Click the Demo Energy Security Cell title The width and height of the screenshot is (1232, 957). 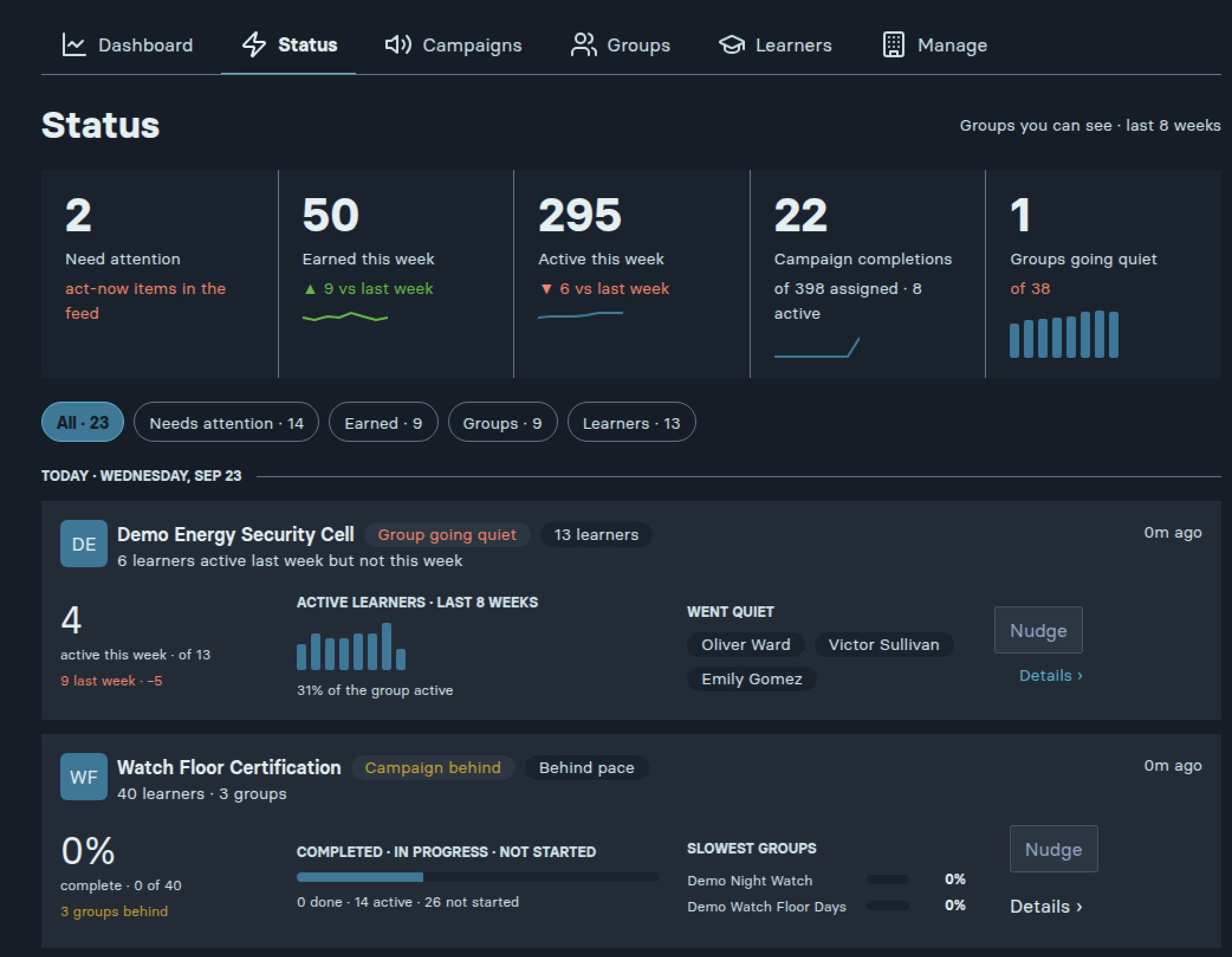(236, 535)
